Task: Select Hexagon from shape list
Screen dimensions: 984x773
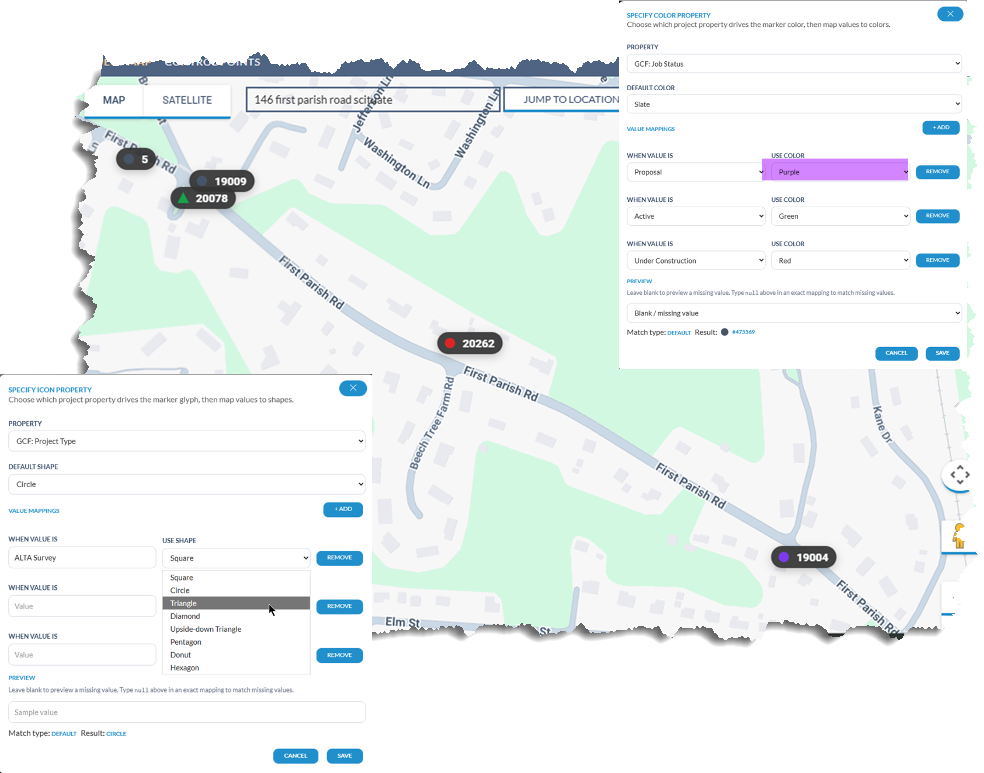Action: click(x=237, y=668)
